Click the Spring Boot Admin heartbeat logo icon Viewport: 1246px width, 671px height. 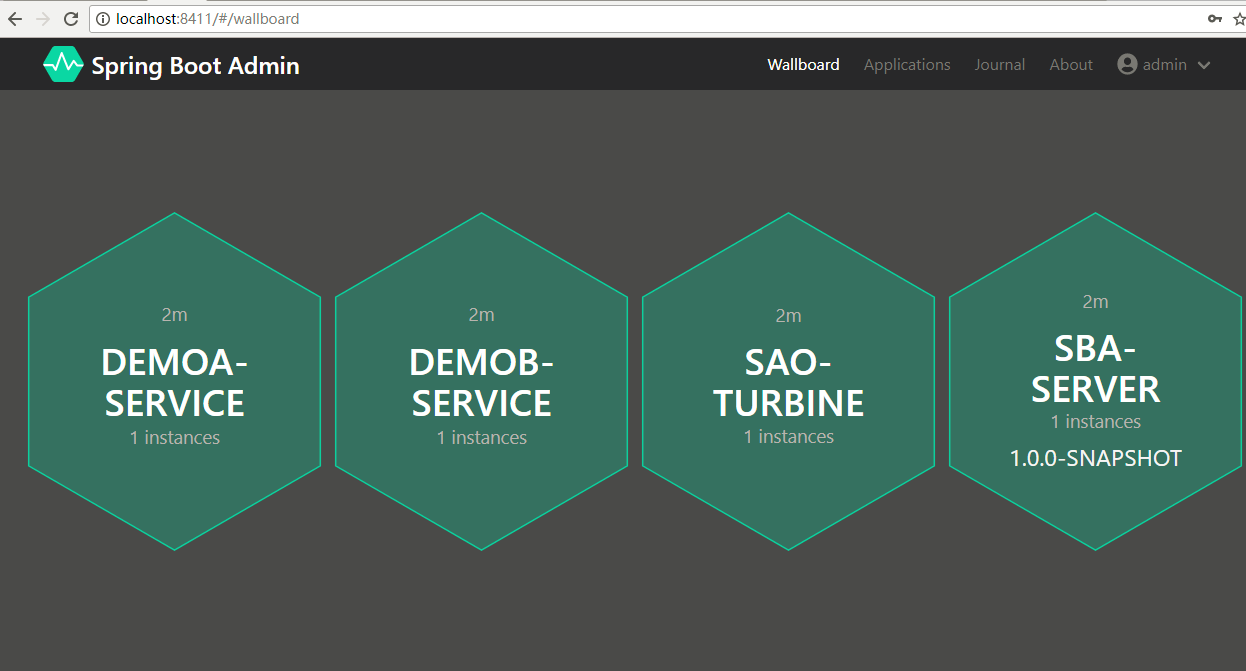tap(63, 65)
